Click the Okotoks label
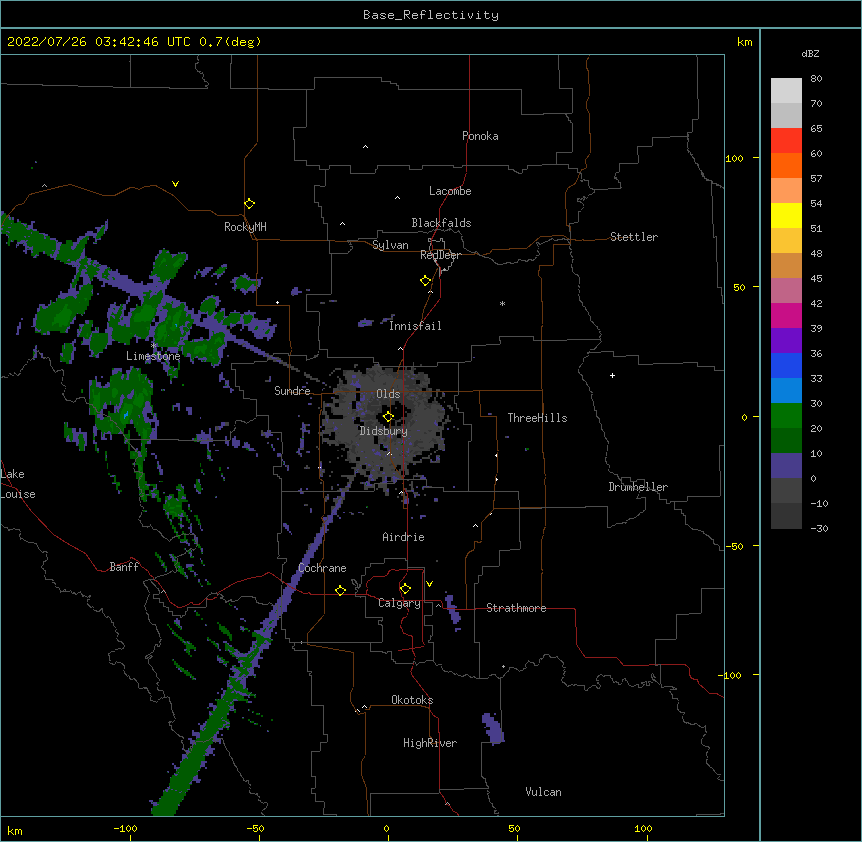 click(x=412, y=700)
